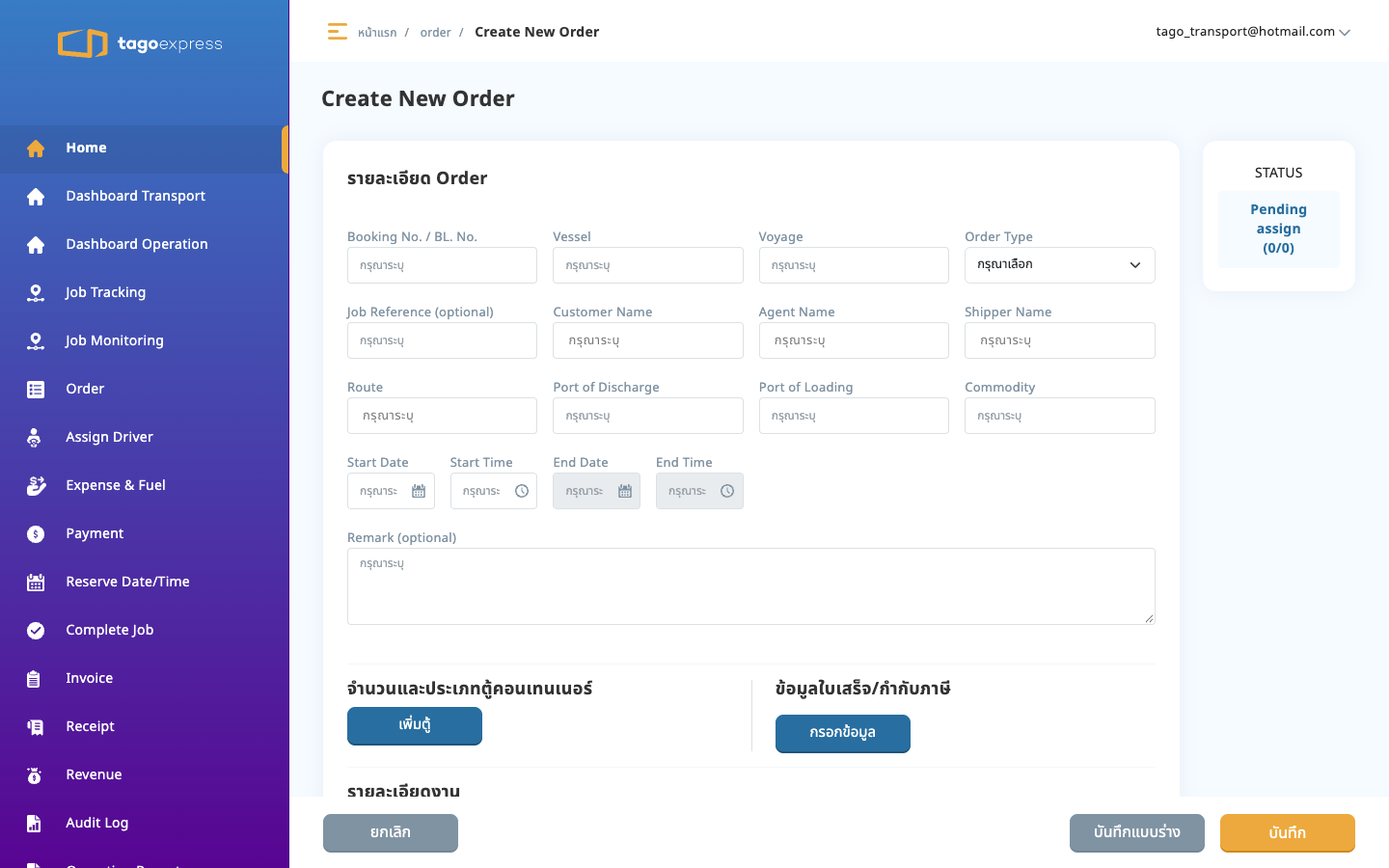Click the Pending assign (0/0) status
The width and height of the screenshot is (1389, 868).
1279,230
